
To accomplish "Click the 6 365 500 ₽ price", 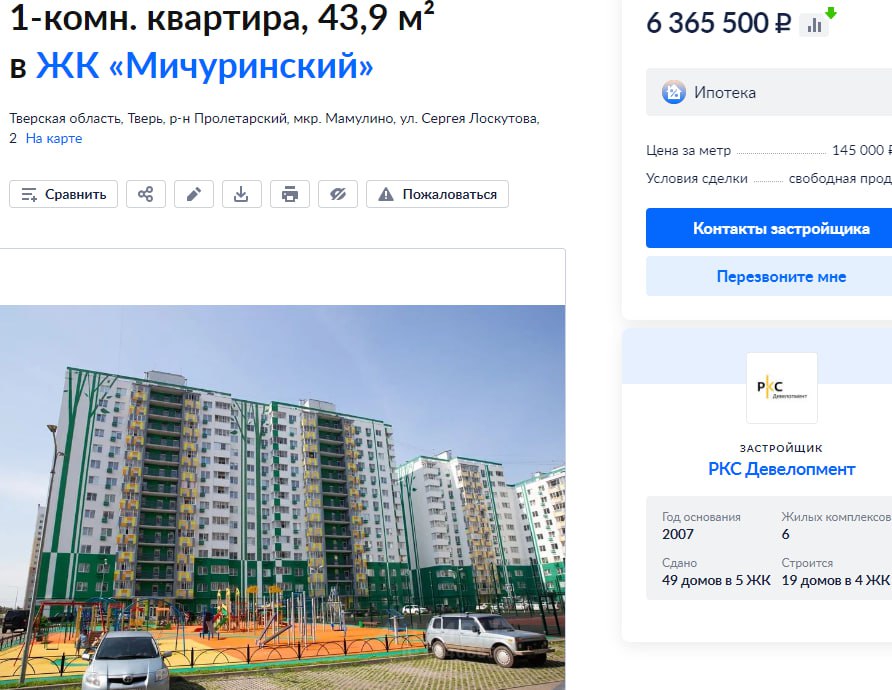I will click(x=718, y=23).
